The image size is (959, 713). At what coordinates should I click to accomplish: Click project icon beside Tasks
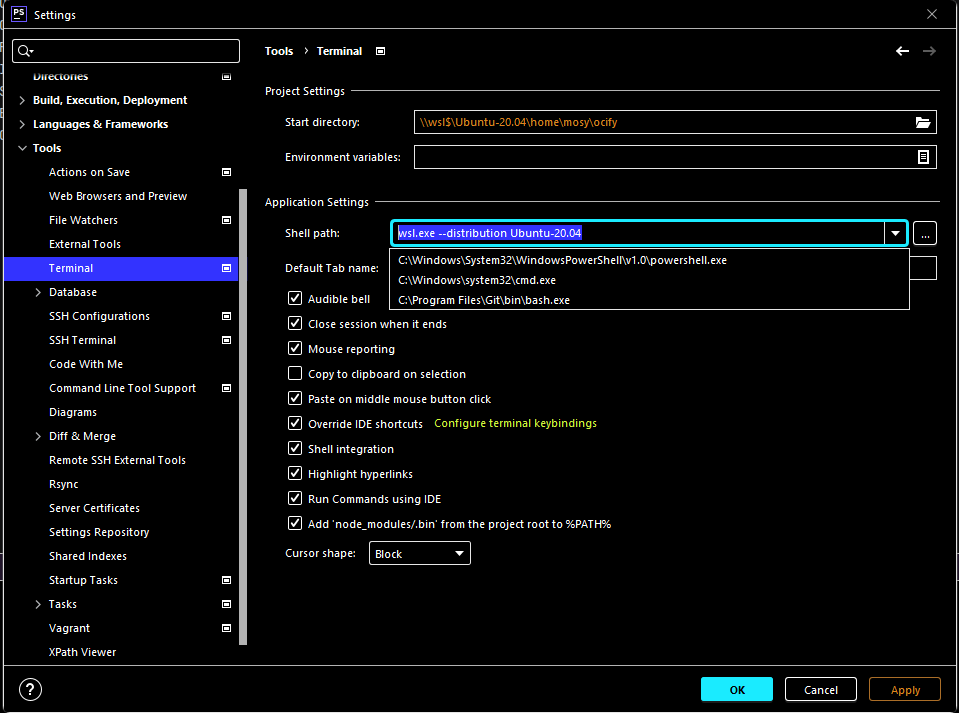226,604
